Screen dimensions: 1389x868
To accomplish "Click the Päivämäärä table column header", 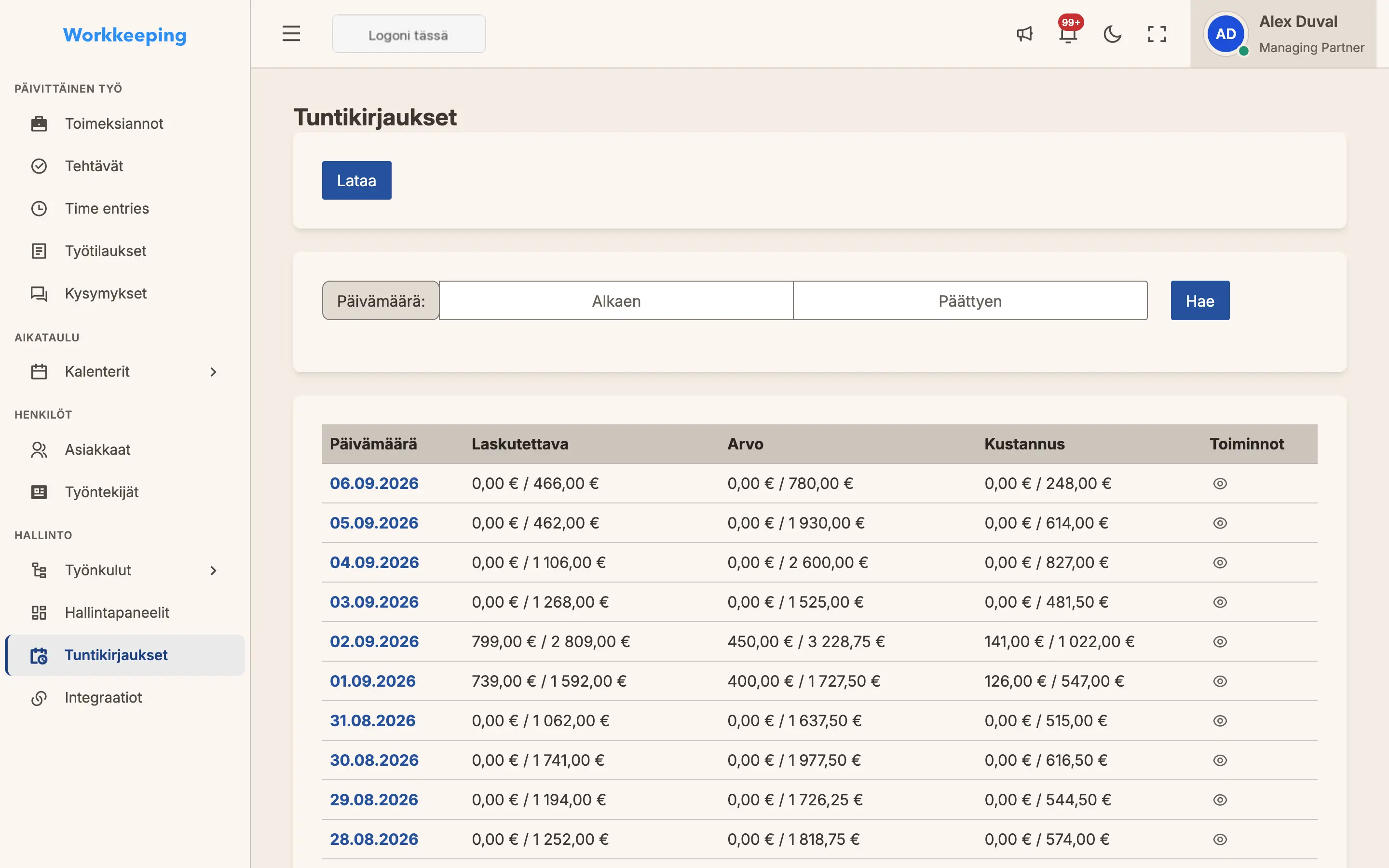I will [x=373, y=444].
